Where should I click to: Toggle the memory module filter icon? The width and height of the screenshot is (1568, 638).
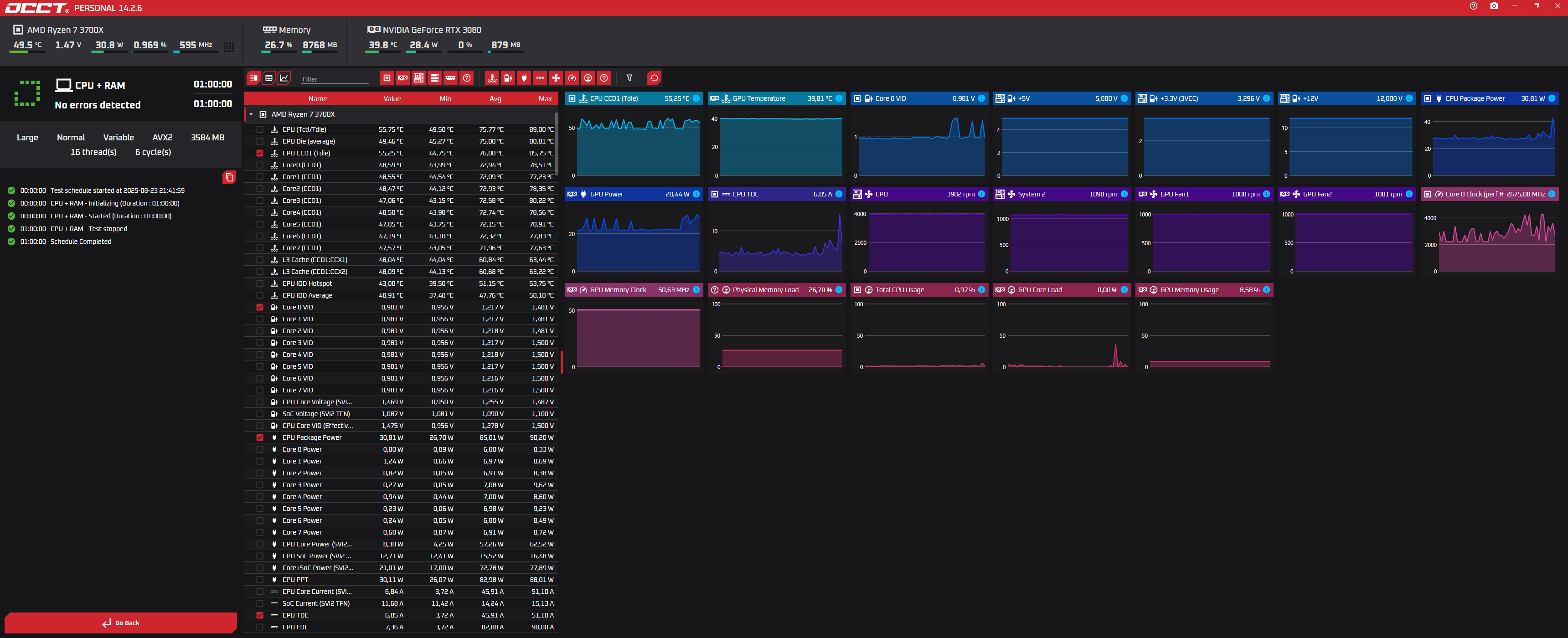pos(450,78)
